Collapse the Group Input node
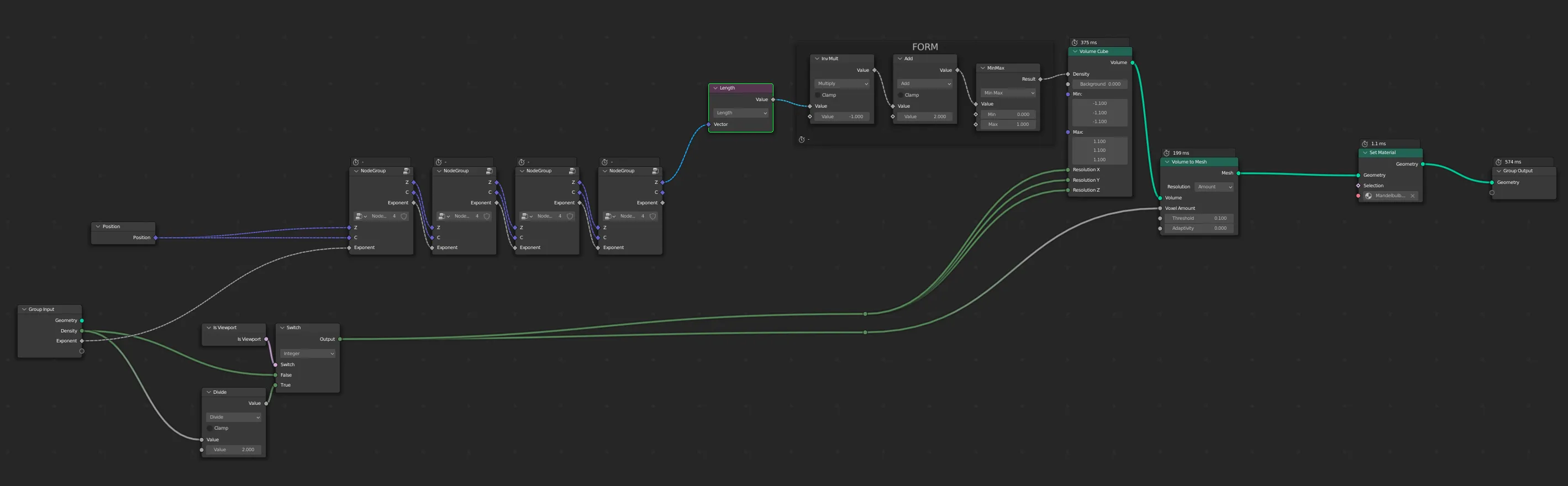The image size is (1568, 486). click(x=24, y=310)
